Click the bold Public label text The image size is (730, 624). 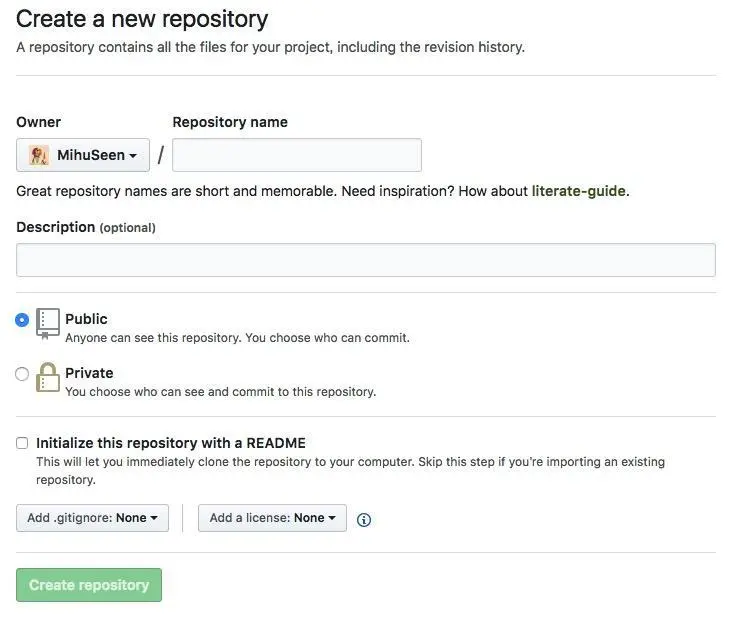[x=86, y=319]
